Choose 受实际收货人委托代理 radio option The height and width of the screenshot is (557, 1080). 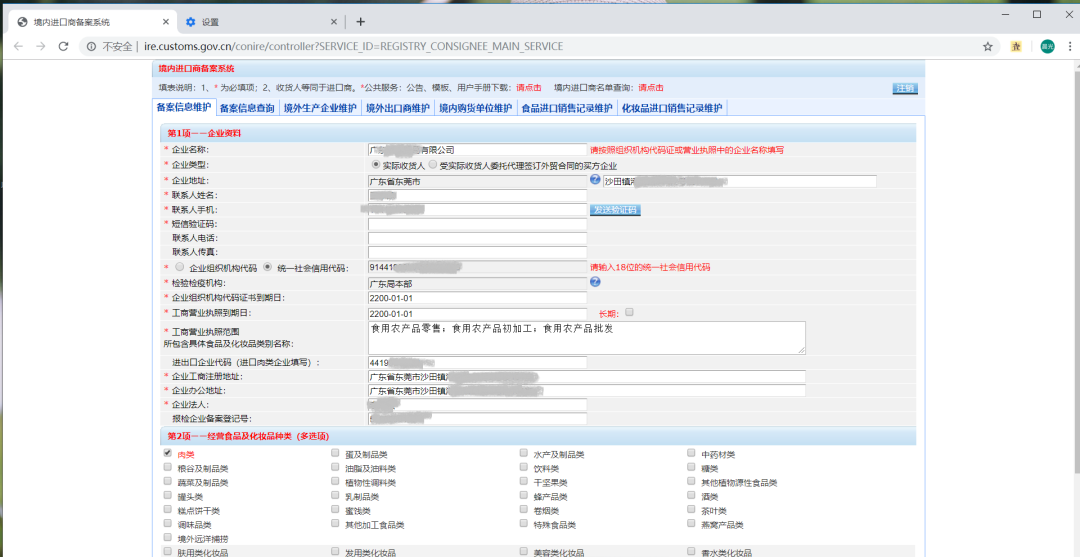point(433,164)
